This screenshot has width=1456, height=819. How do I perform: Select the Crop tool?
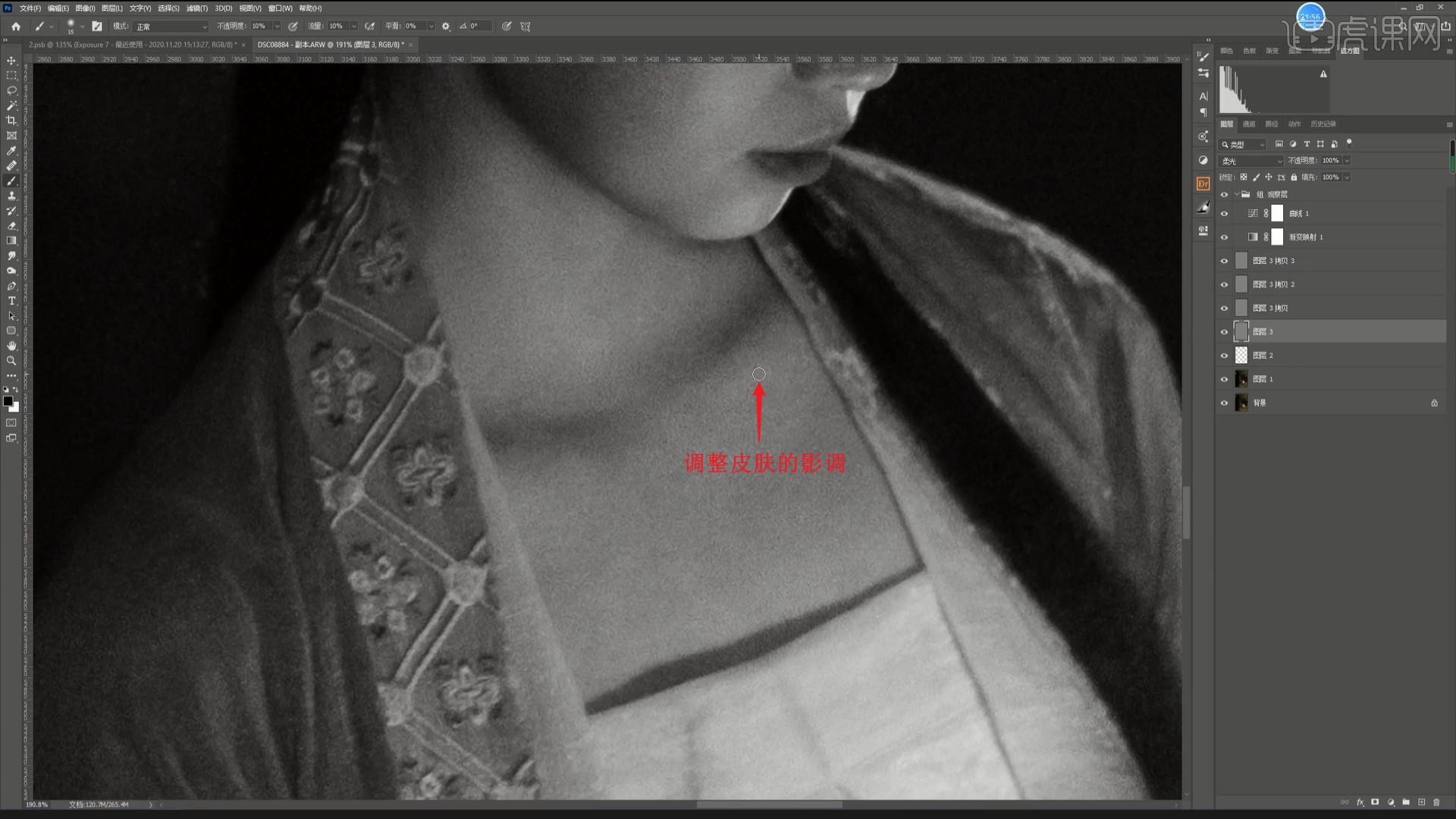[x=11, y=121]
